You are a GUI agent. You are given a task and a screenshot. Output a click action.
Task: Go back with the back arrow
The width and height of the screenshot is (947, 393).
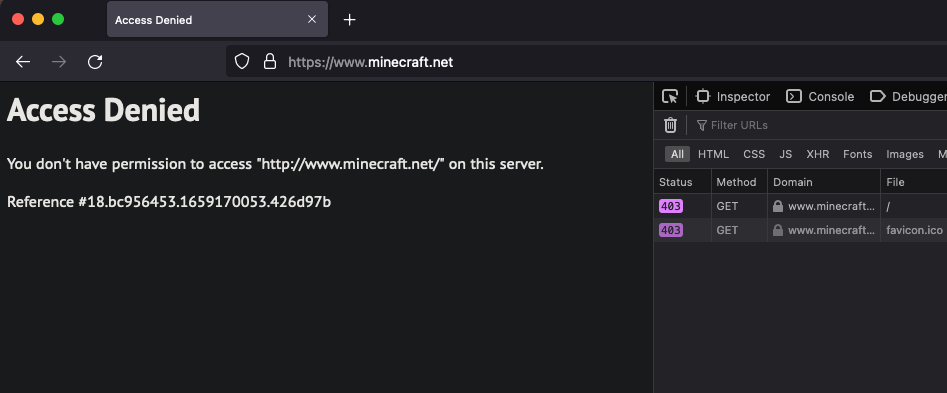click(x=23, y=62)
